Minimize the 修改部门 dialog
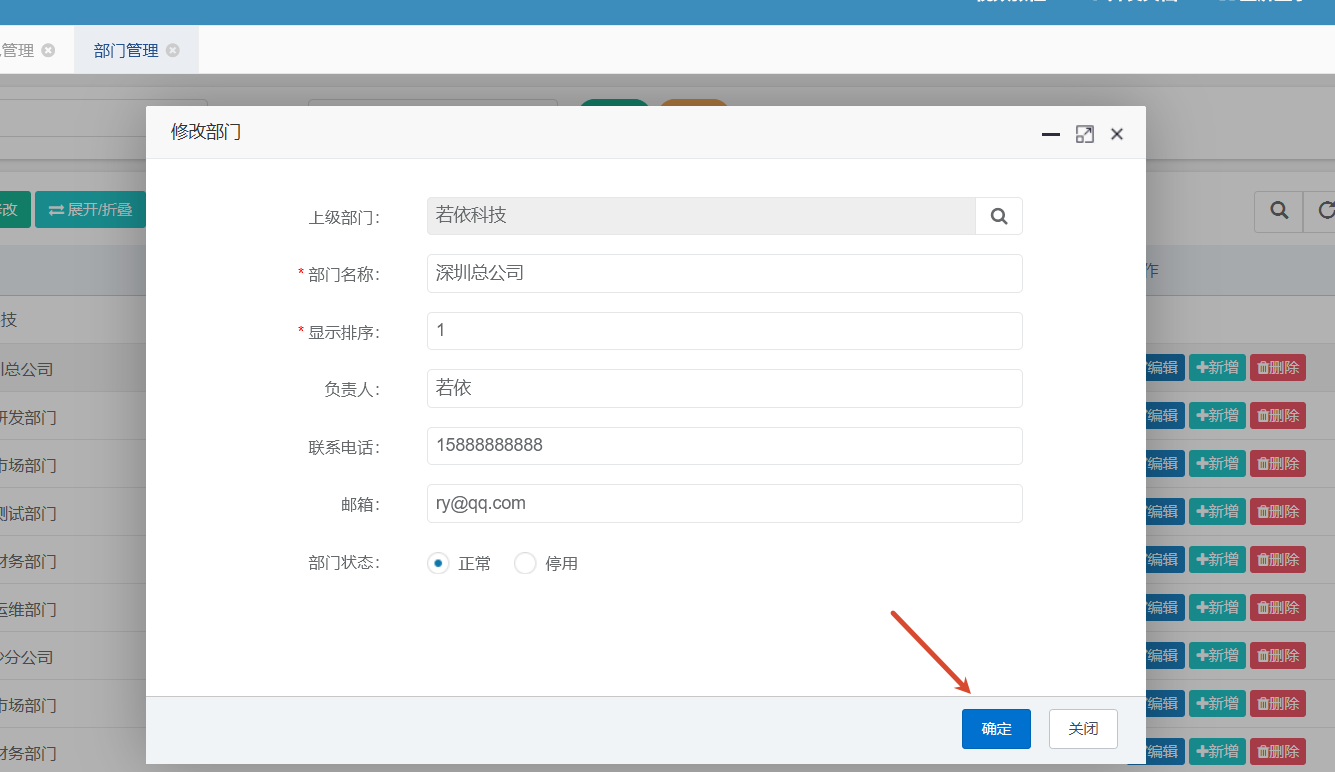The width and height of the screenshot is (1335, 772). click(1051, 134)
